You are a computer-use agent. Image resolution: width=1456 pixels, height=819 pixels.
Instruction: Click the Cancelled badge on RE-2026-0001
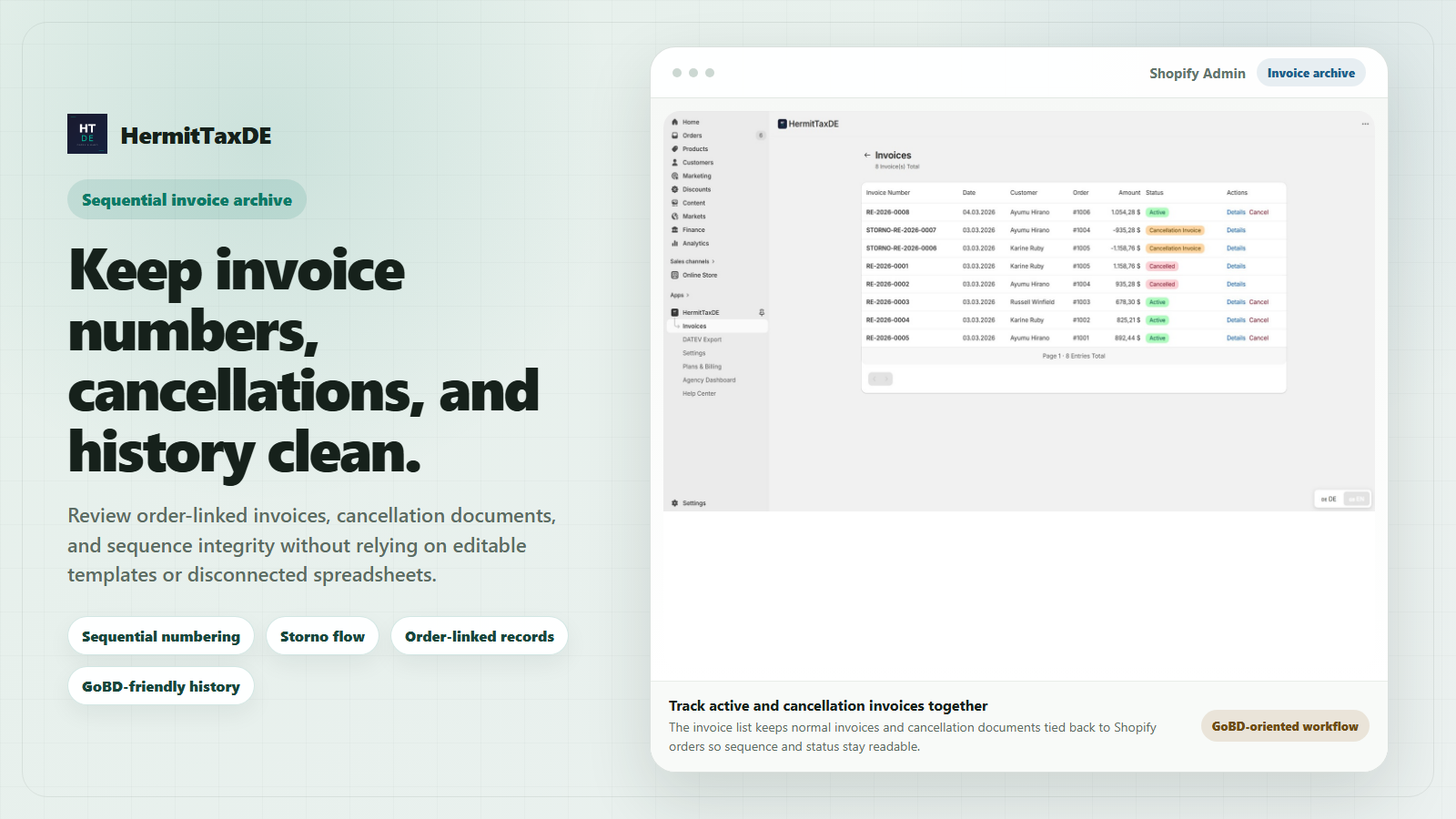coord(1162,267)
